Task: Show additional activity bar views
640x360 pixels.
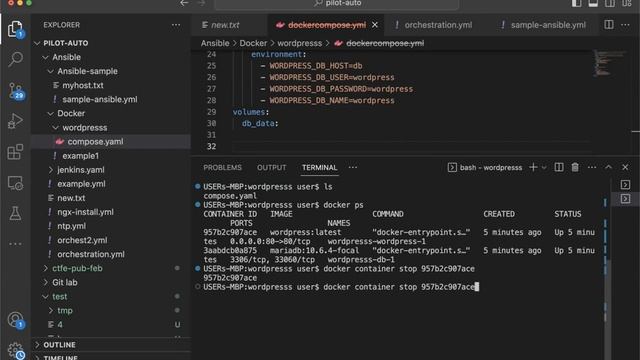Action: (x=15, y=244)
